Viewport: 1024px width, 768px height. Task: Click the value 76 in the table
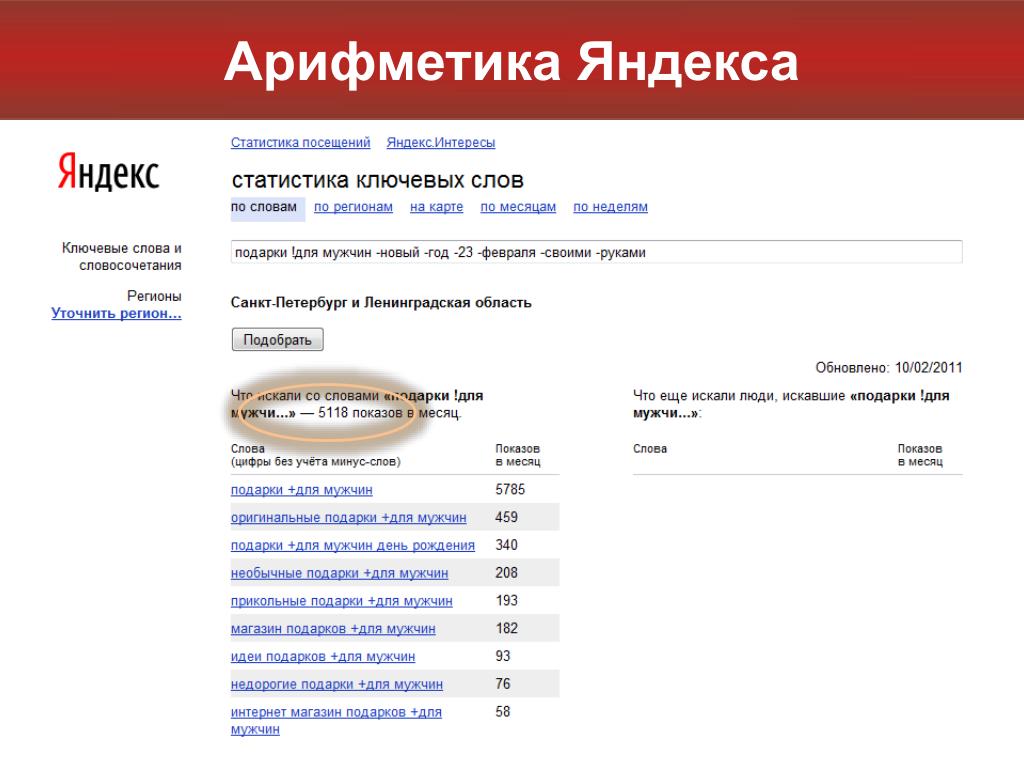(503, 684)
